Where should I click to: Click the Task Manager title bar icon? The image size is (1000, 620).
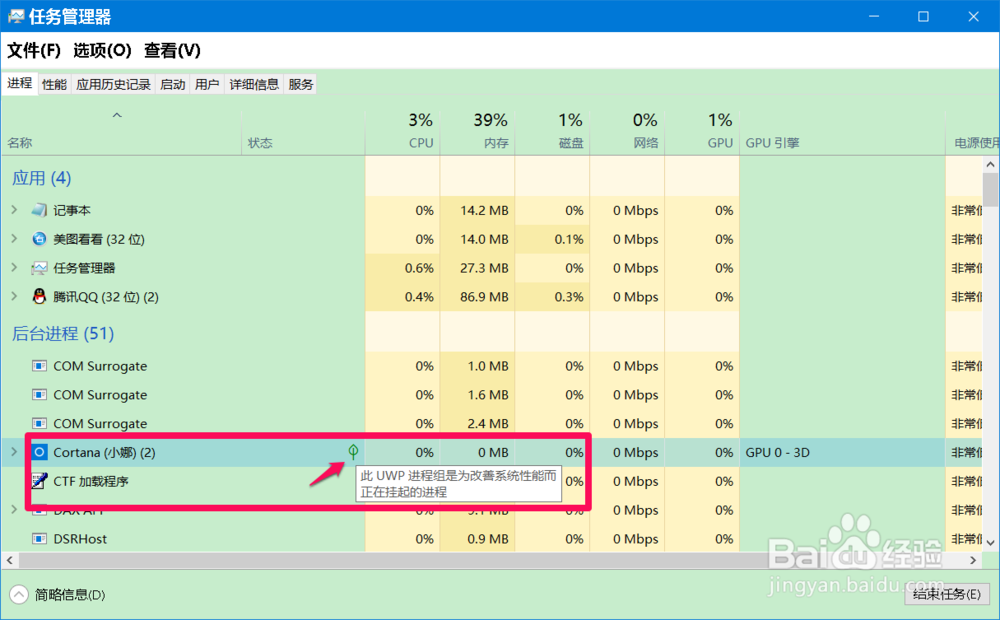pyautogui.click(x=15, y=17)
